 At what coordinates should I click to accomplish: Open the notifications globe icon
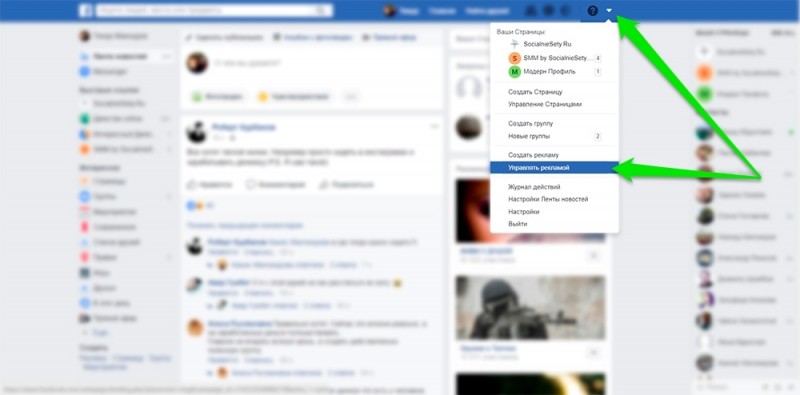coord(565,10)
